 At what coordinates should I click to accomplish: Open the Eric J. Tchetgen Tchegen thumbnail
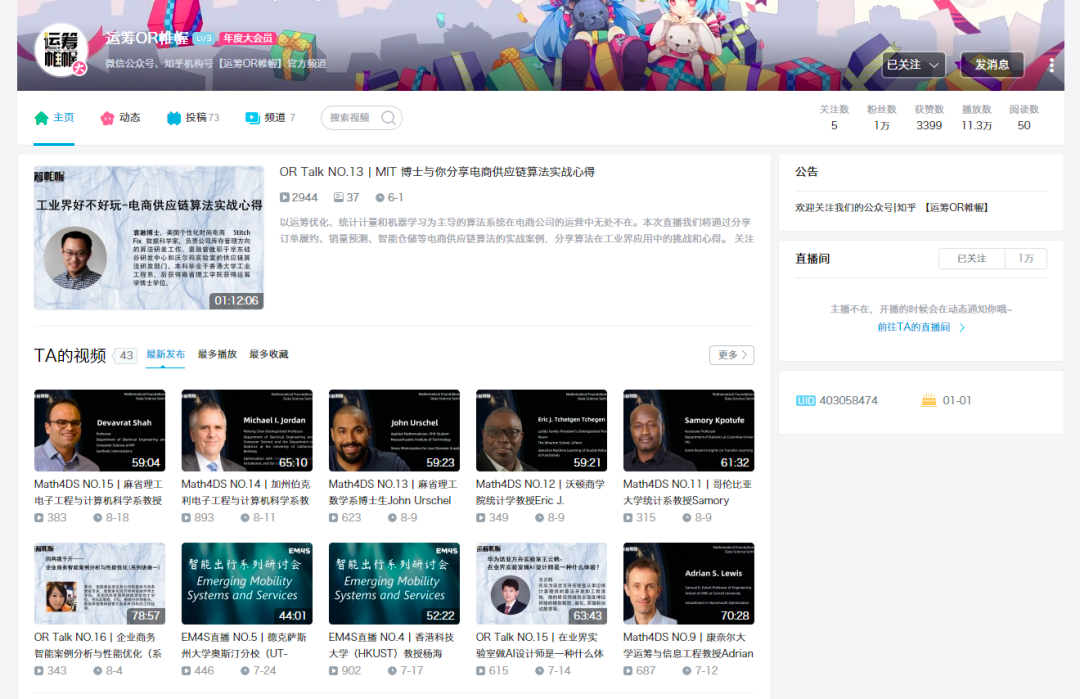click(541, 430)
